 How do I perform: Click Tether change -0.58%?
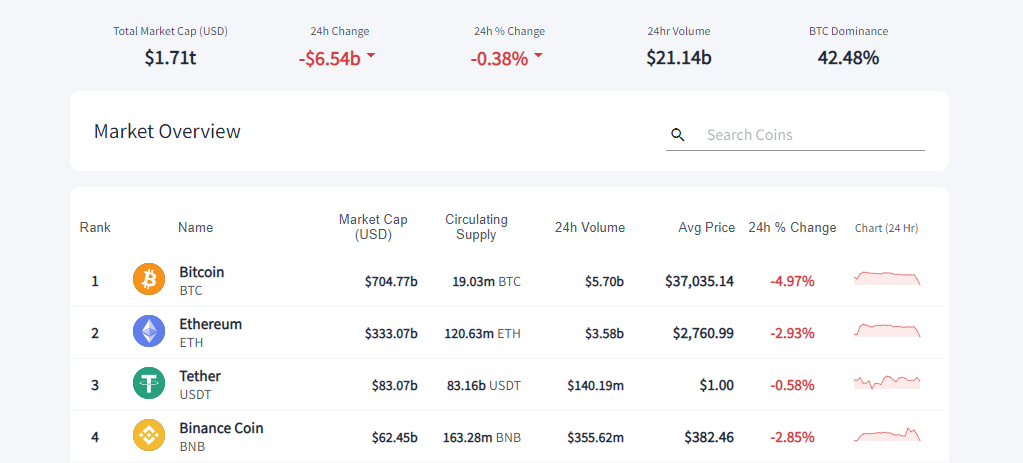792,386
